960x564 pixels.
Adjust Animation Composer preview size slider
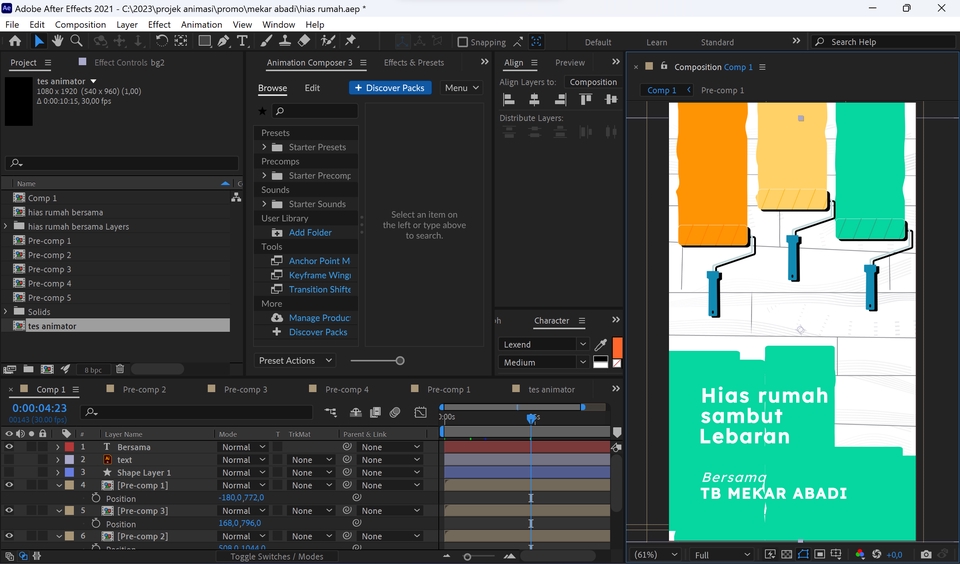pyautogui.click(x=400, y=361)
